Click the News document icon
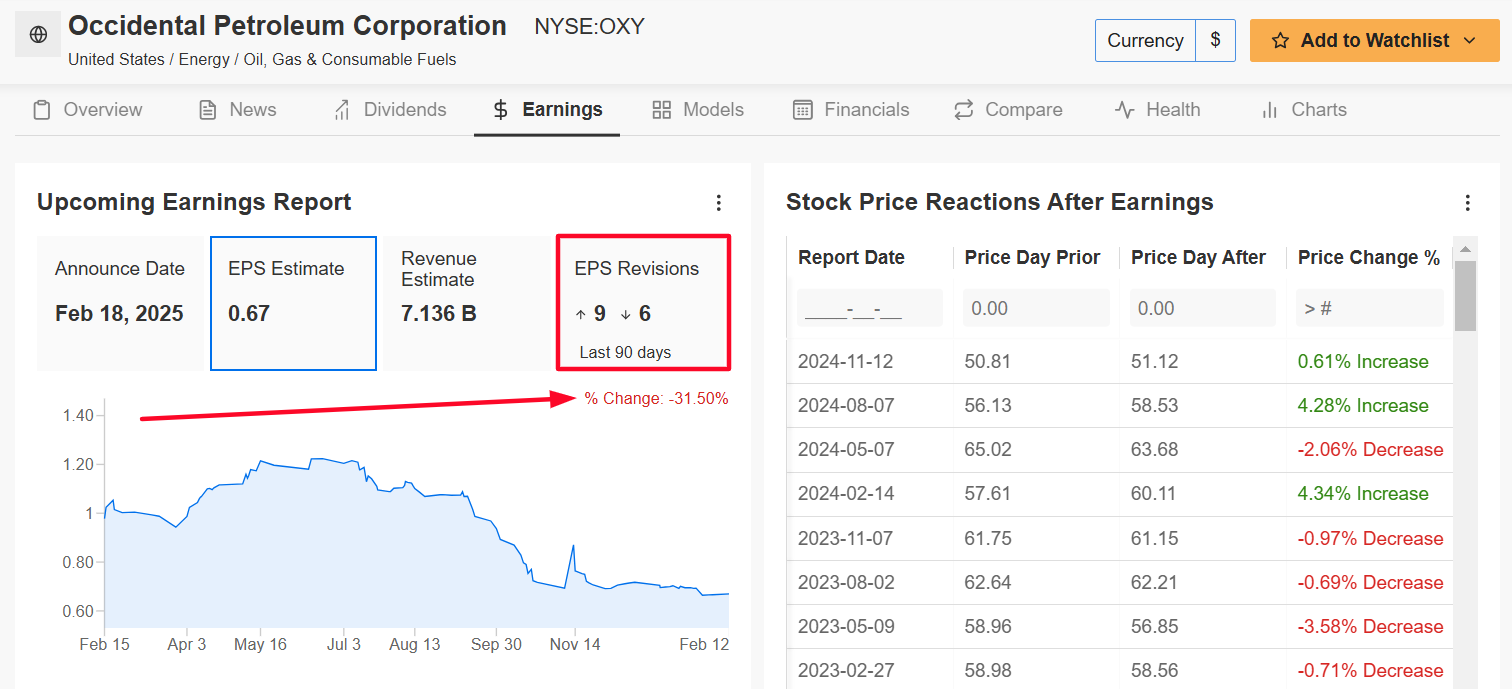The image size is (1512, 689). (208, 110)
